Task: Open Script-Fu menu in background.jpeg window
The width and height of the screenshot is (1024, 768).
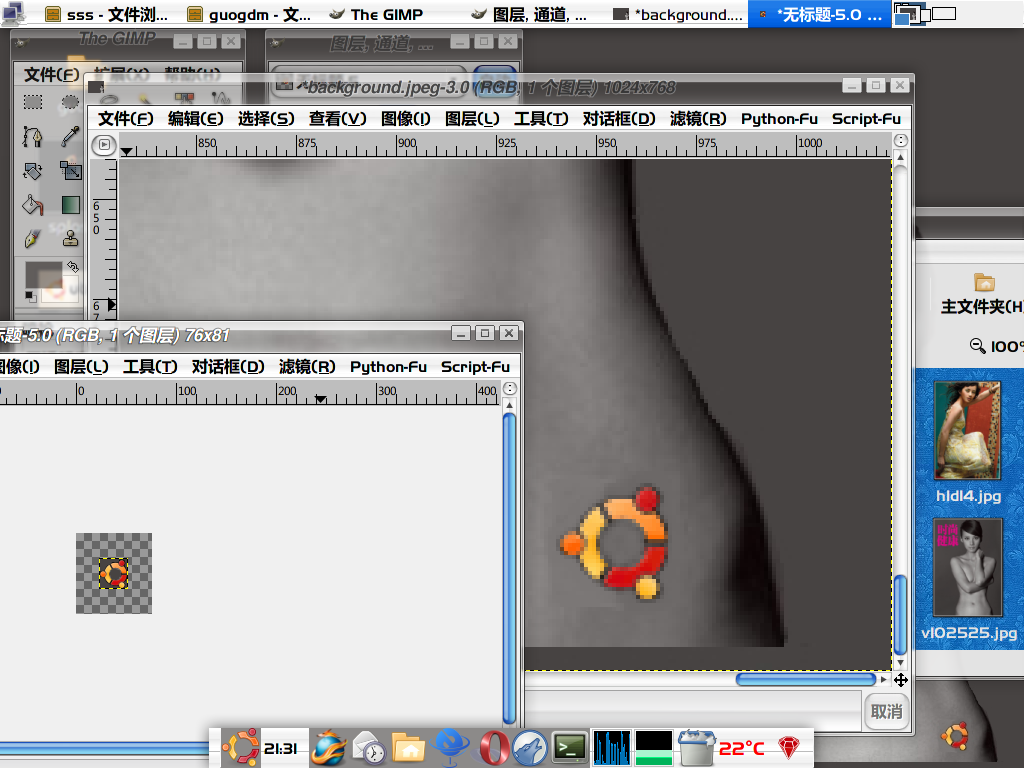Action: [x=866, y=119]
